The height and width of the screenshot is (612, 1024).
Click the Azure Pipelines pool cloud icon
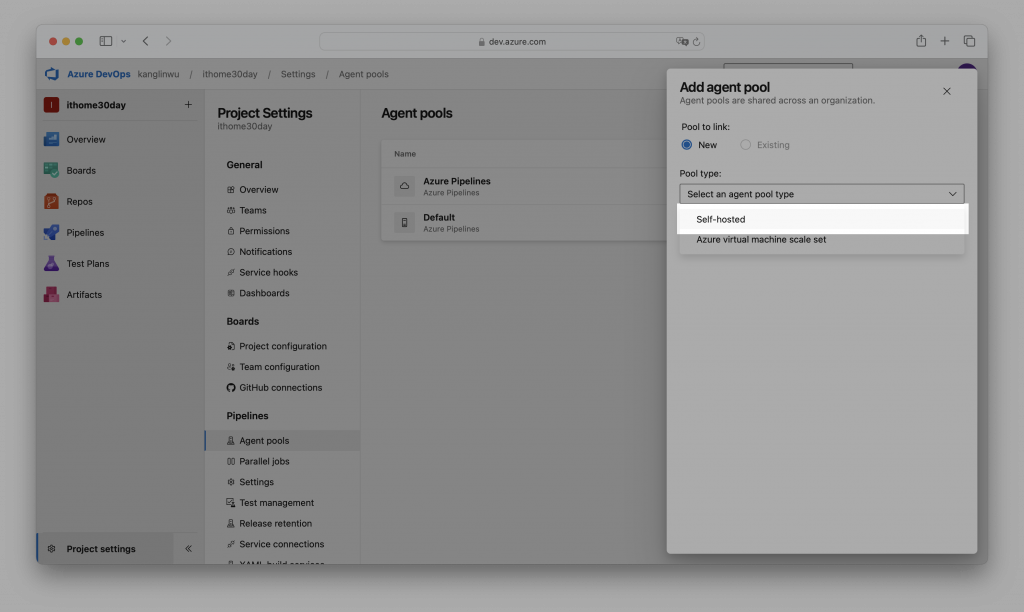tap(404, 186)
